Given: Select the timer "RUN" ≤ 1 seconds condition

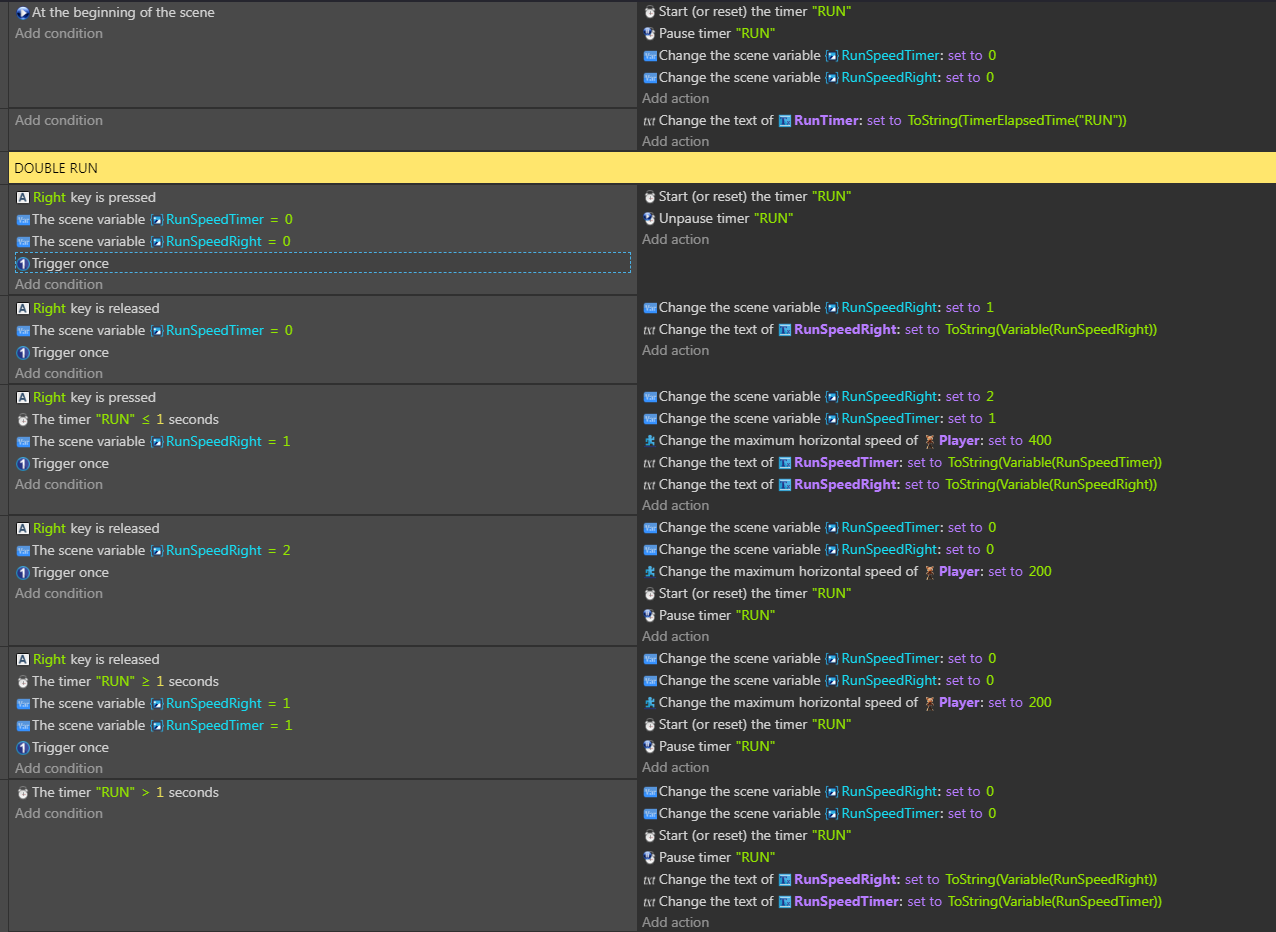Looking at the screenshot, I should click(x=125, y=419).
